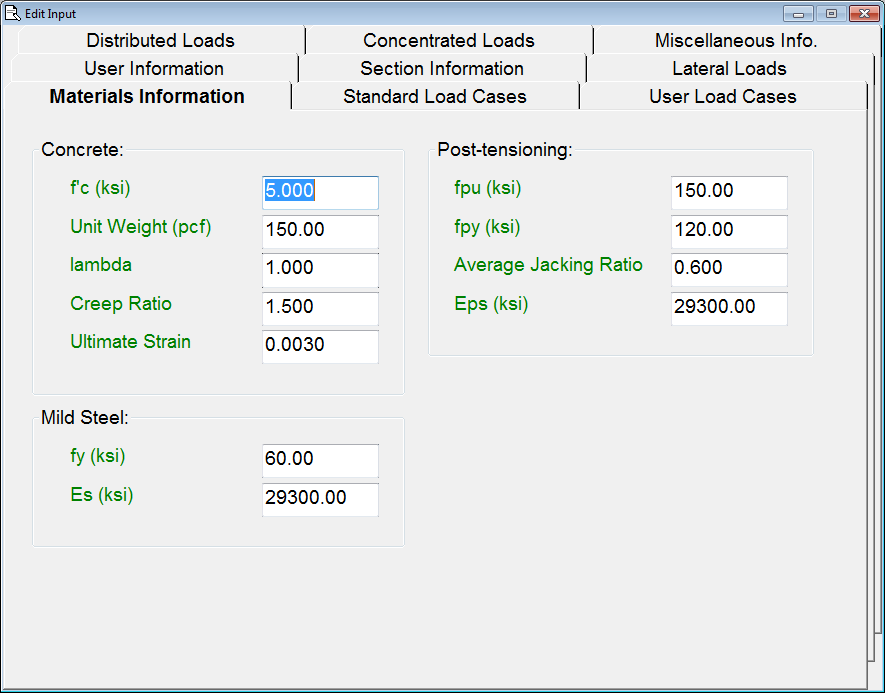
Task: Switch to the Concentrated Loads tab
Action: 448,41
